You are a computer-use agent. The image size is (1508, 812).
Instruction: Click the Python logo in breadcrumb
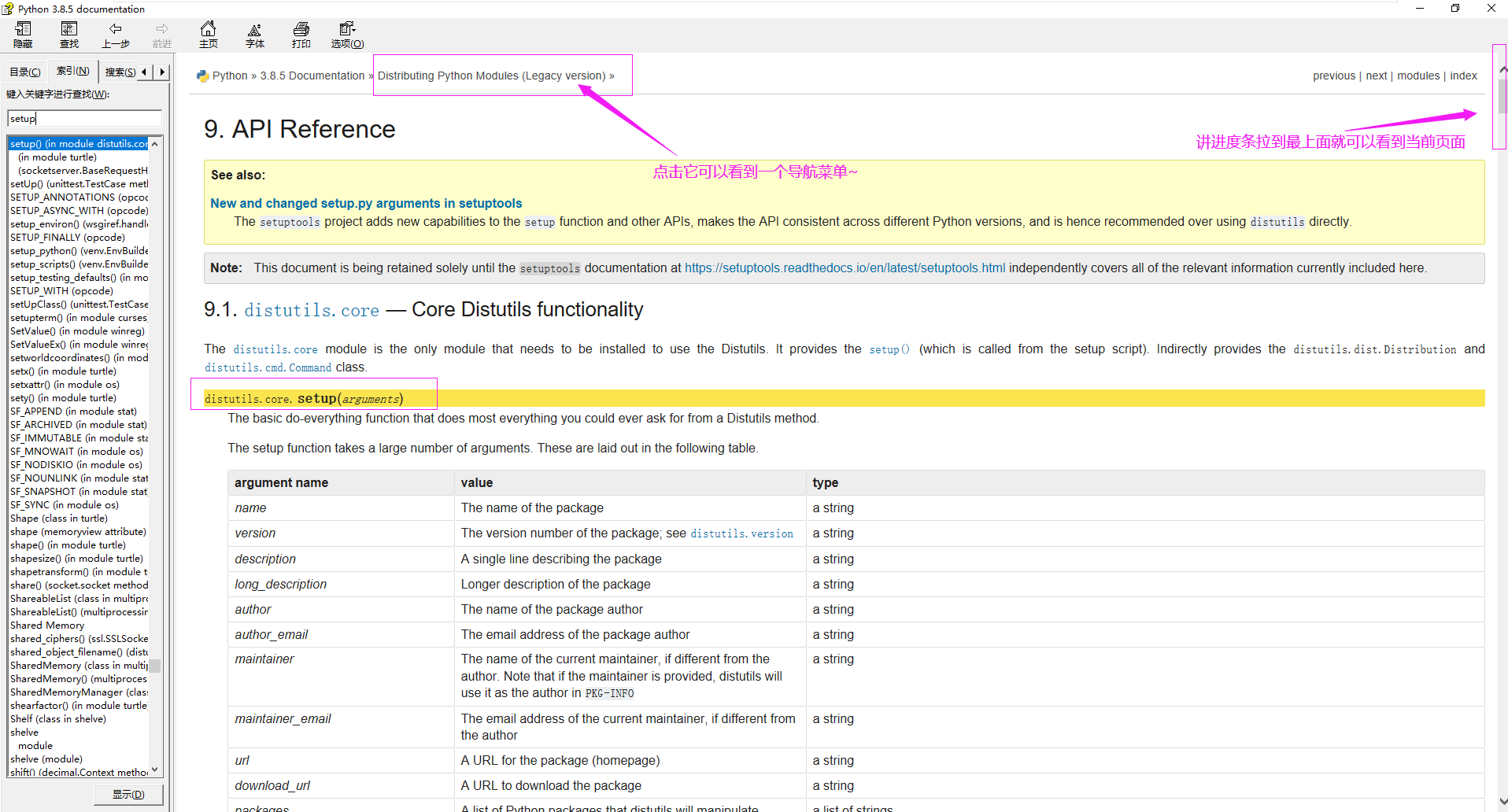(203, 76)
